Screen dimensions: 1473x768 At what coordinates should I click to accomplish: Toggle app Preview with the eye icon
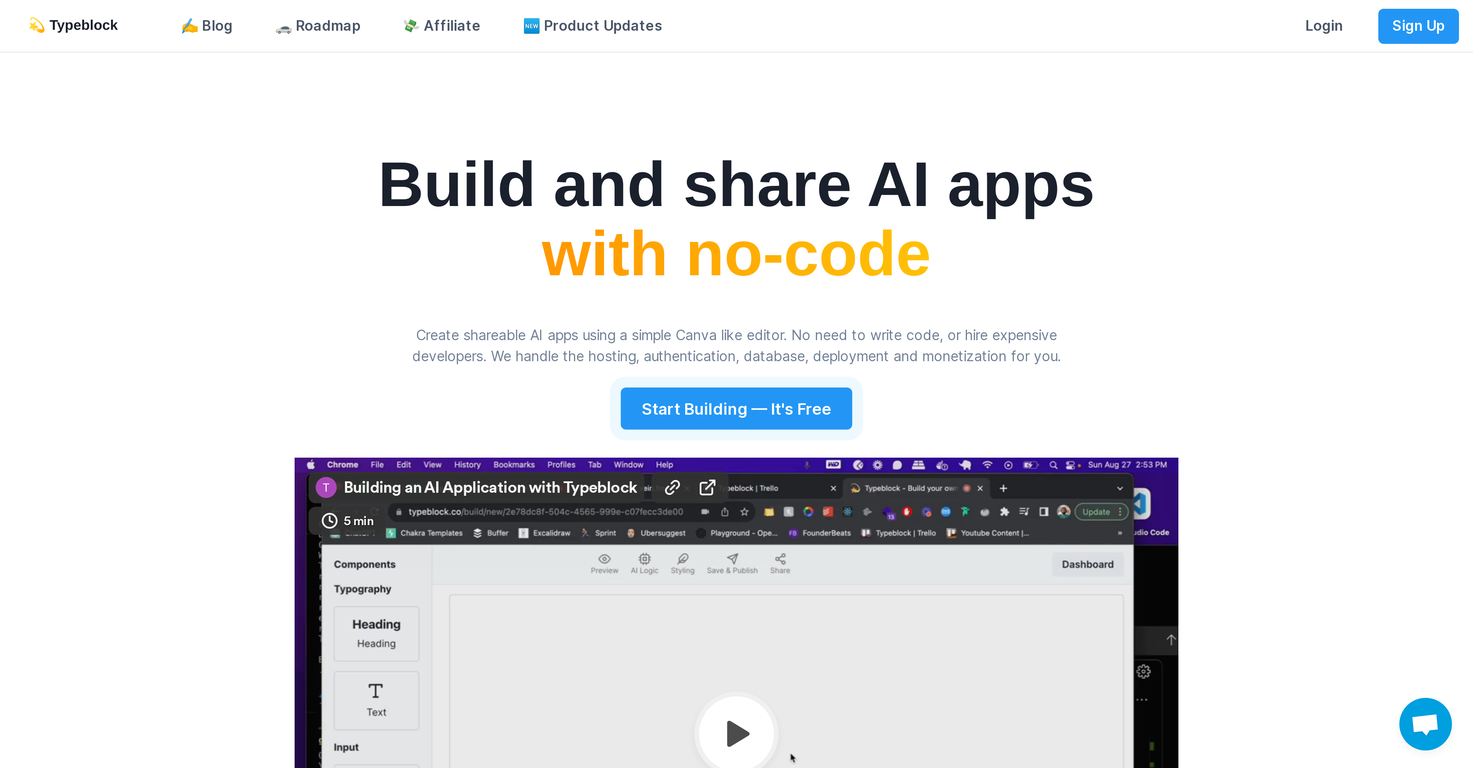(x=605, y=563)
